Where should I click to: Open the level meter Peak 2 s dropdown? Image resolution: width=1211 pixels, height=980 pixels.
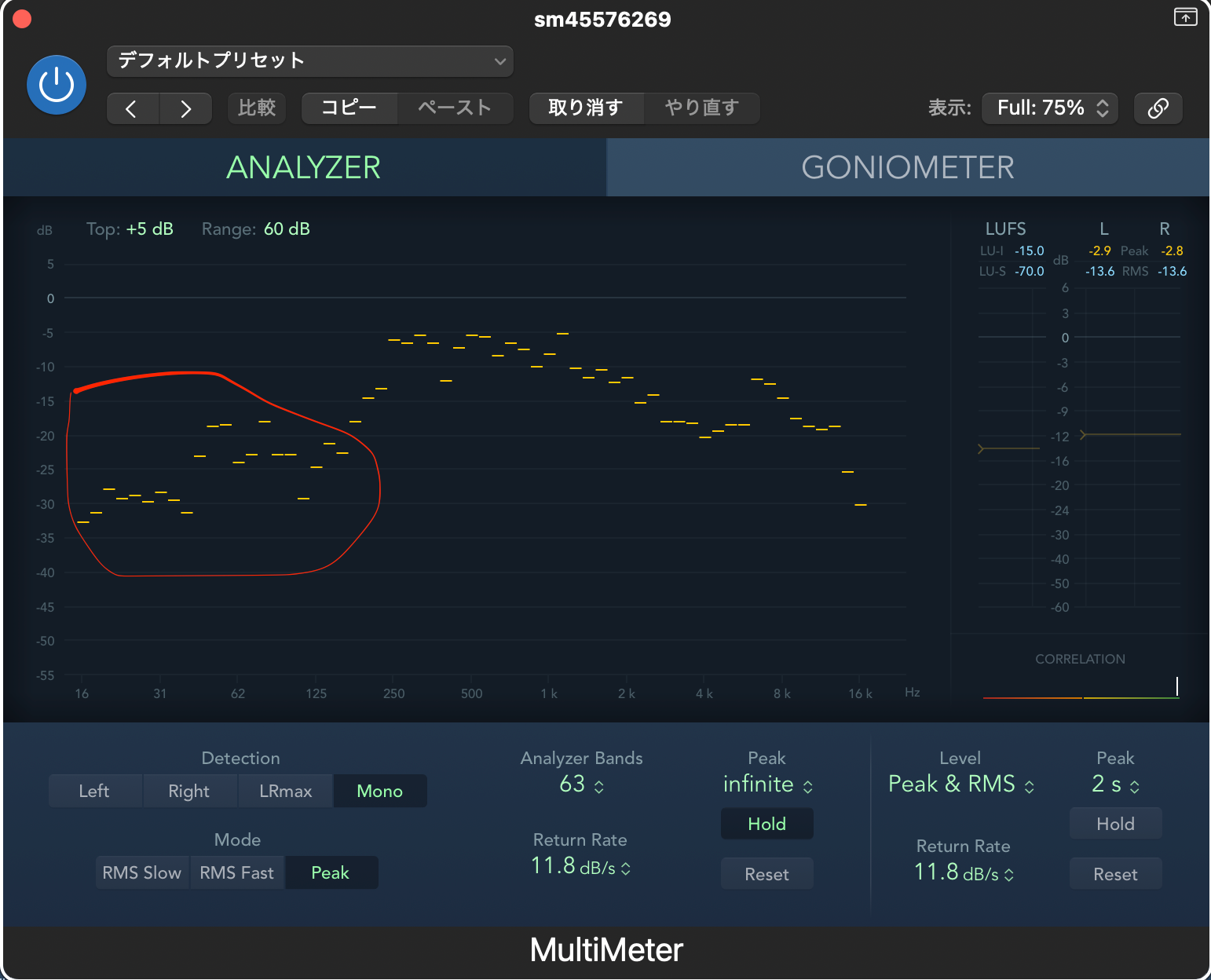(x=1116, y=784)
